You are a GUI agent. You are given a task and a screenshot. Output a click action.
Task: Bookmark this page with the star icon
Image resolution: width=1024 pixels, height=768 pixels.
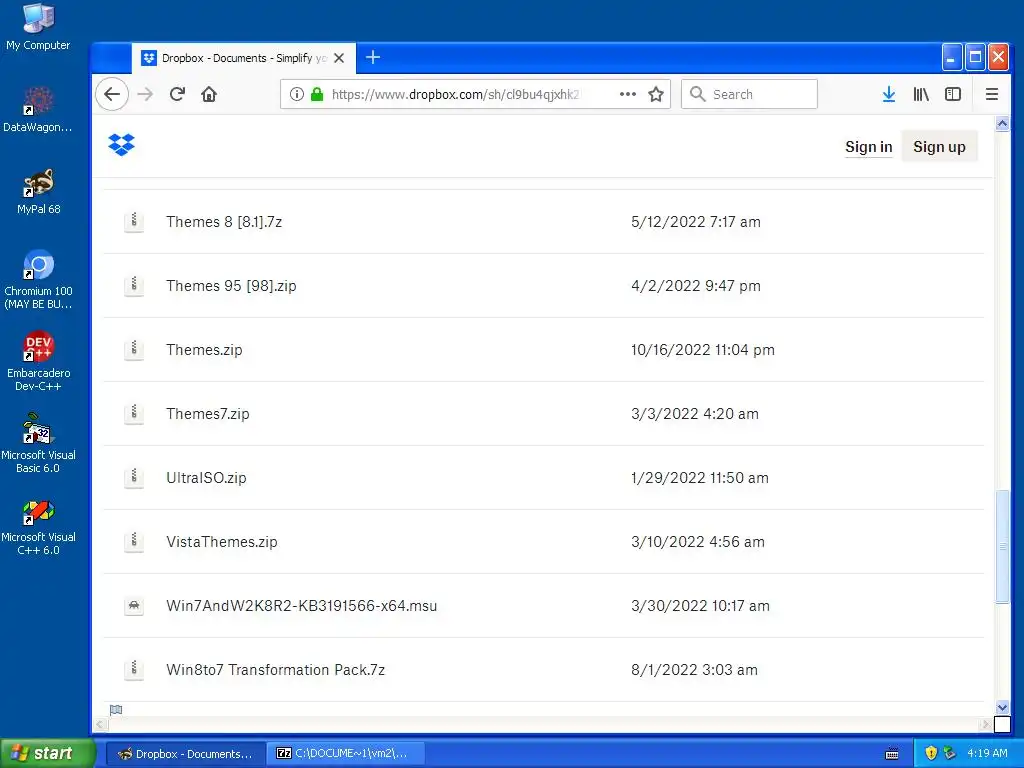[656, 94]
